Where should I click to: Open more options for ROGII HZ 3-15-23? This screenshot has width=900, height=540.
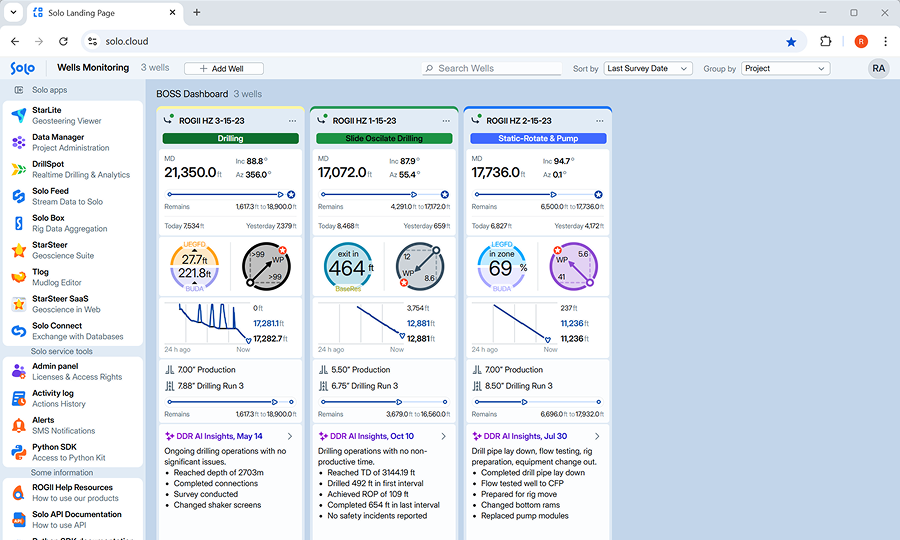click(292, 121)
